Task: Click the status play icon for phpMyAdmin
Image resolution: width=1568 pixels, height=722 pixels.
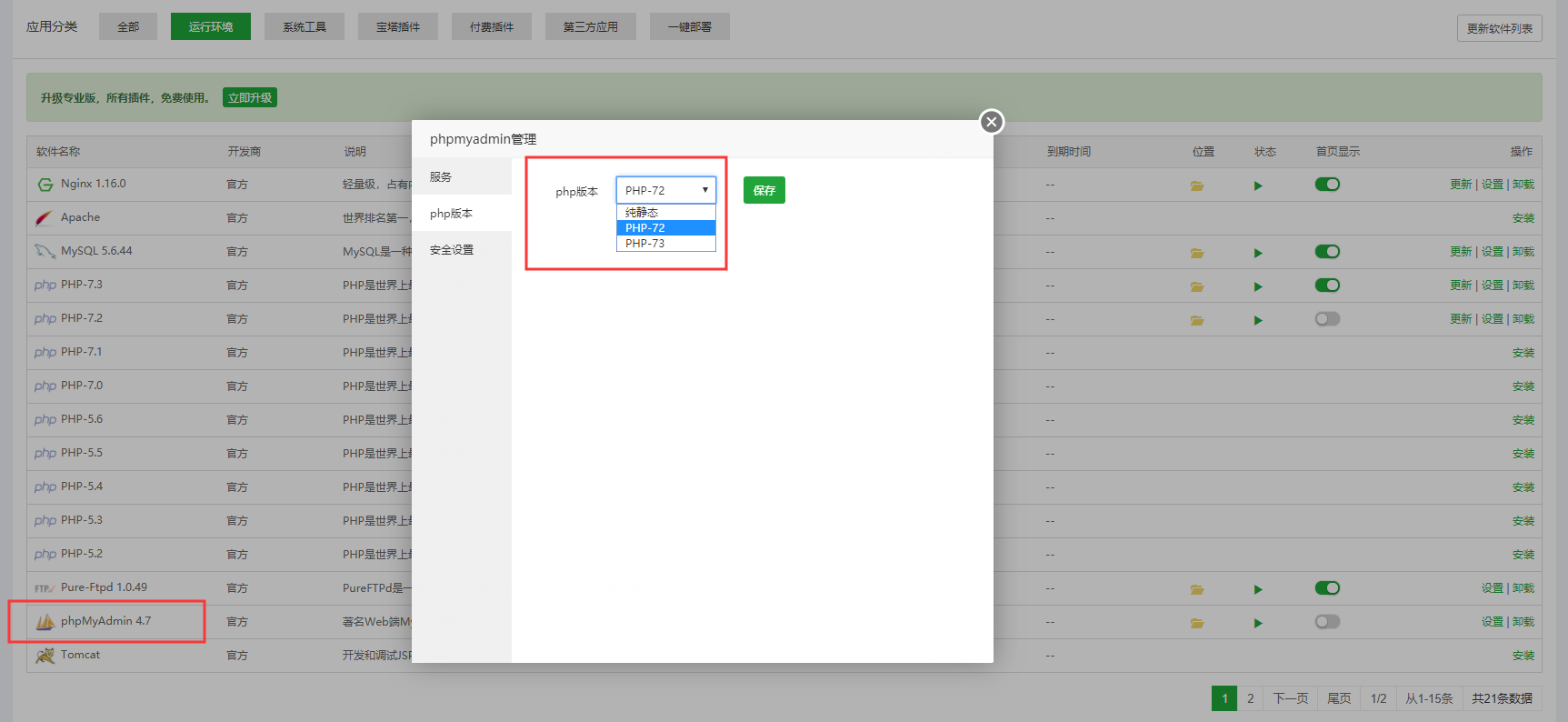Action: pos(1258,623)
